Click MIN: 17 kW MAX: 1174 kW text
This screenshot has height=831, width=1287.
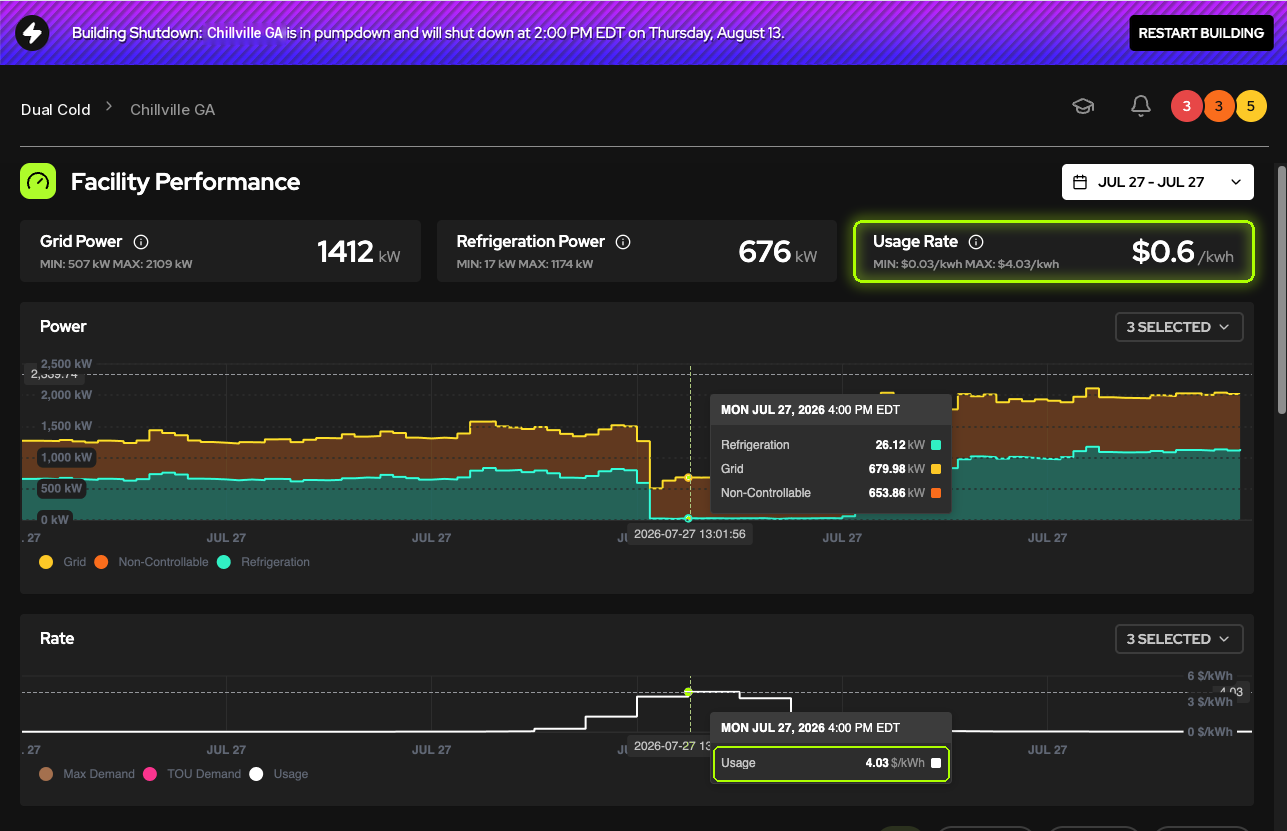[x=525, y=264]
